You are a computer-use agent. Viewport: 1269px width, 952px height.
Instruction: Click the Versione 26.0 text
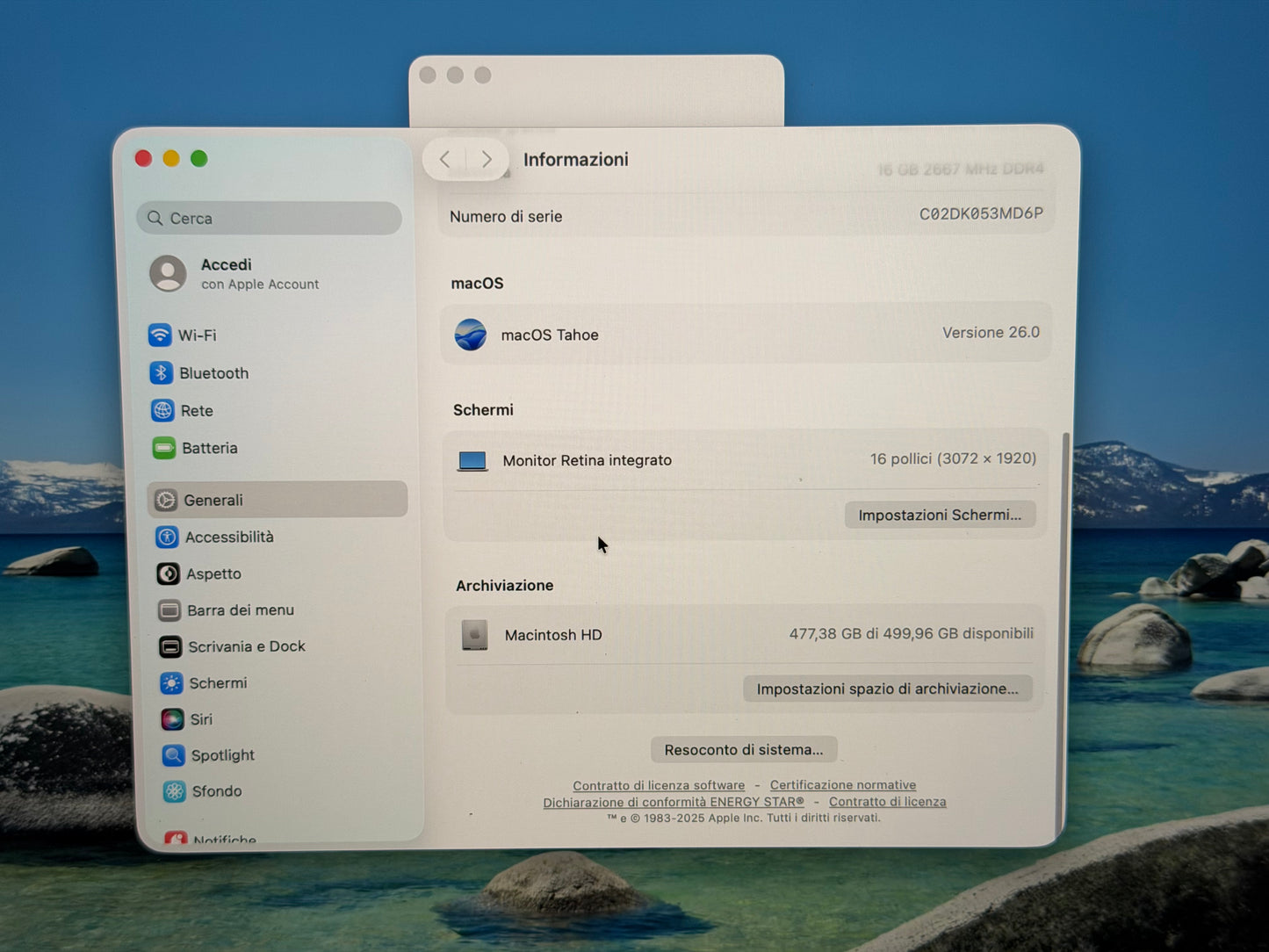tap(991, 333)
